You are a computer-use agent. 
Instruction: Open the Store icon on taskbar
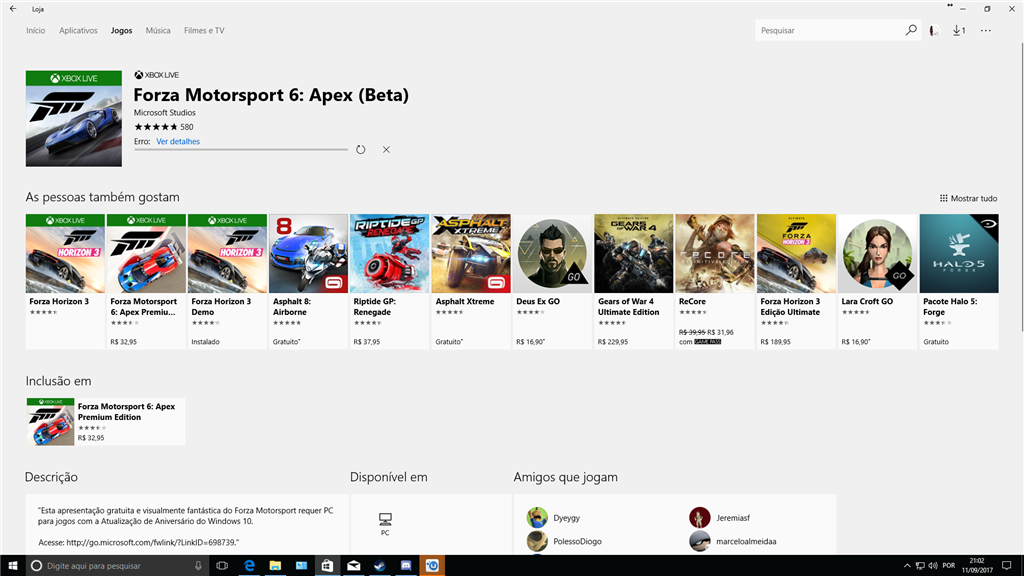click(327, 566)
